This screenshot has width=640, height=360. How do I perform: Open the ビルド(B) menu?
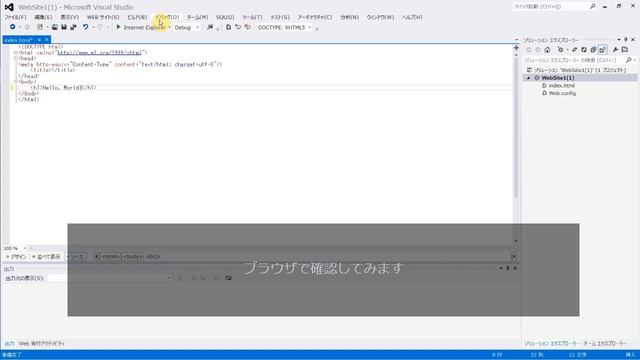coord(137,17)
